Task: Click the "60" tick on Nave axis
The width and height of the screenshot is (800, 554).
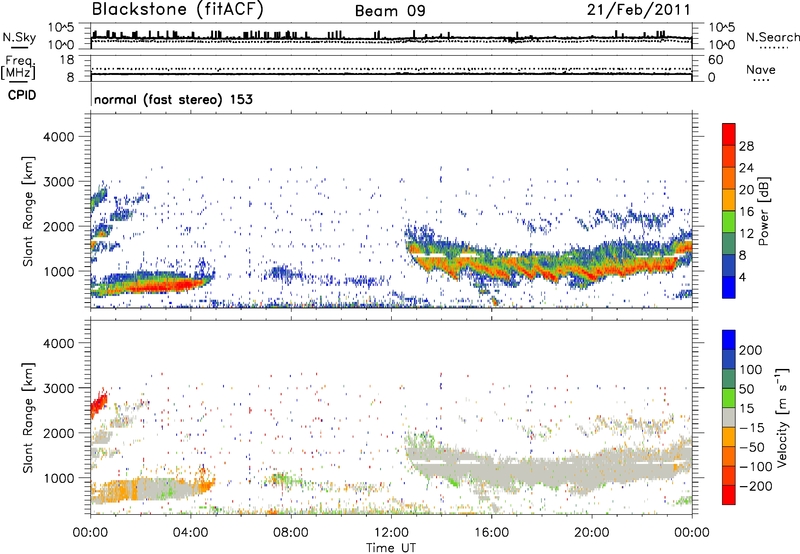Action: click(x=715, y=60)
